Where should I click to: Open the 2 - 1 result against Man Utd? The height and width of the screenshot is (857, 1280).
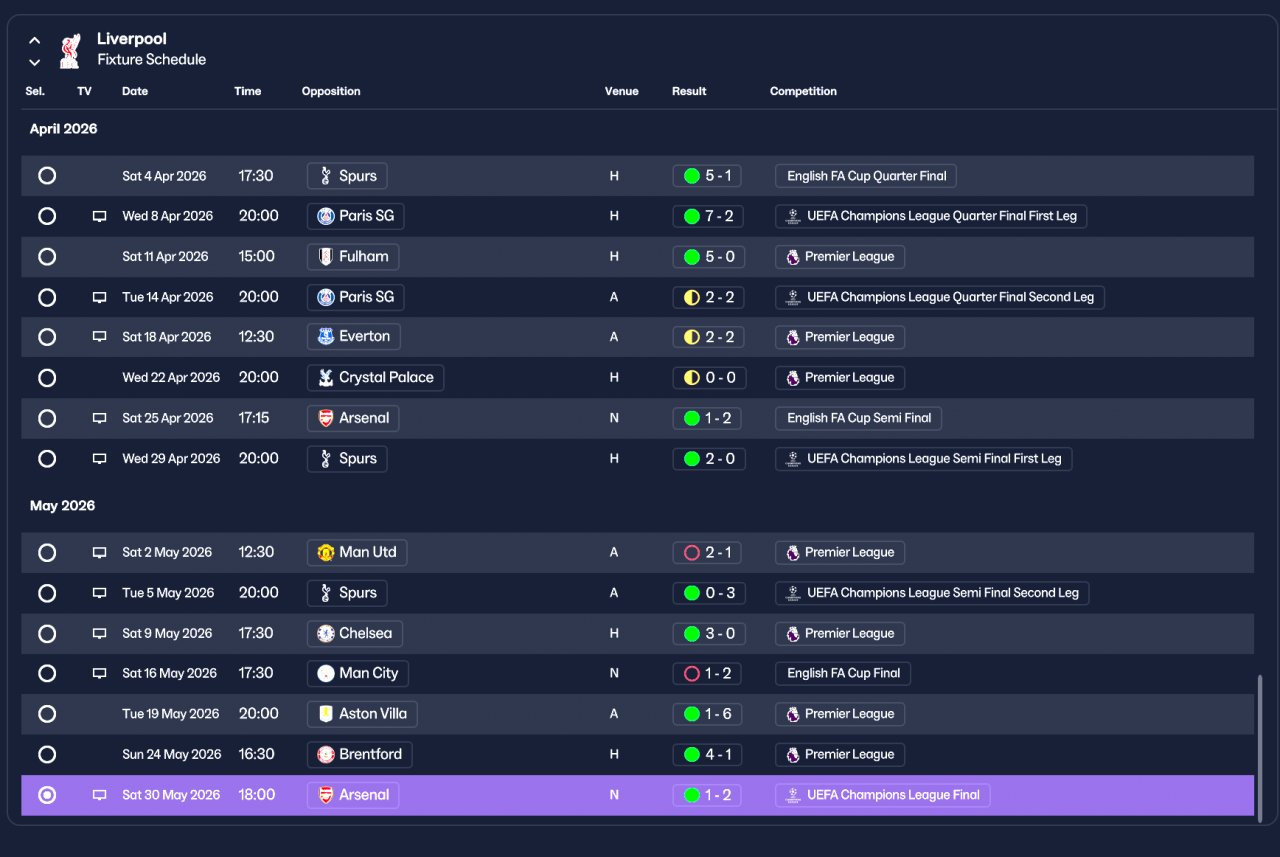707,552
